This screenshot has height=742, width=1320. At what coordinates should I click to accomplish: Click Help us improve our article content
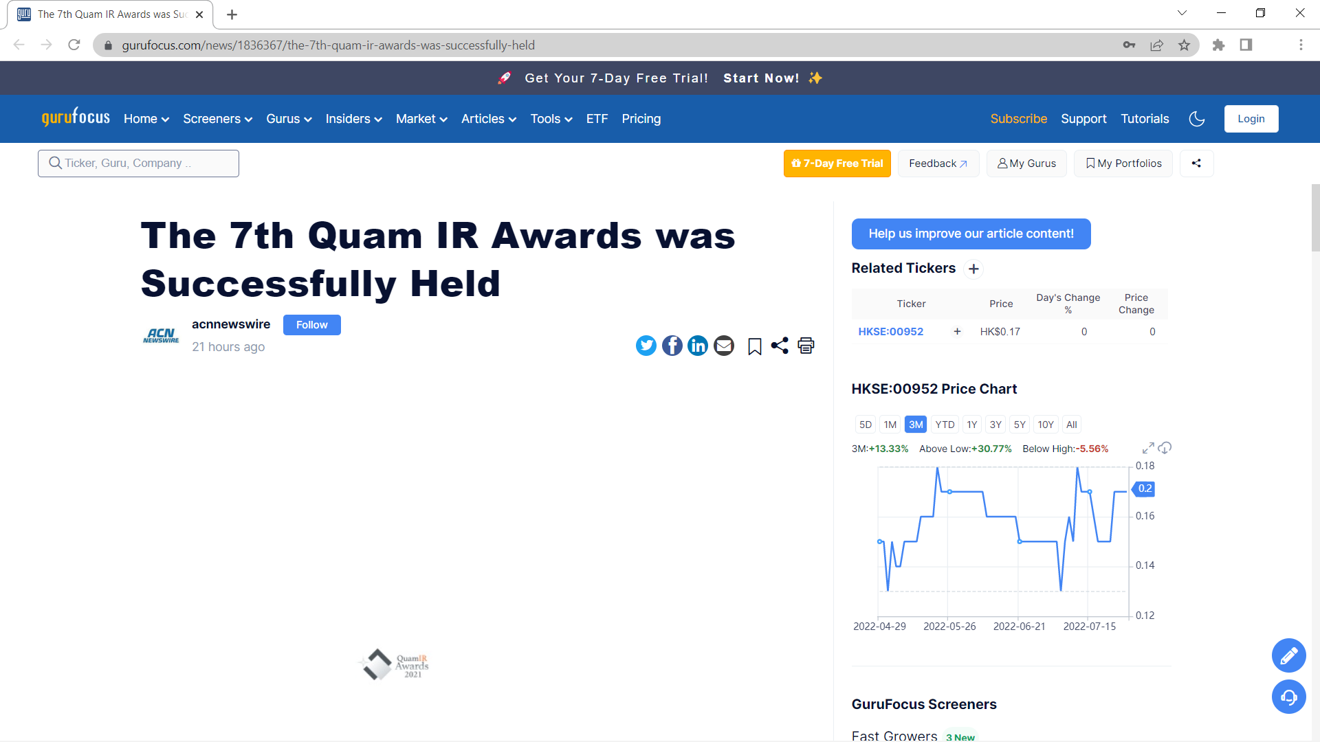click(x=971, y=234)
